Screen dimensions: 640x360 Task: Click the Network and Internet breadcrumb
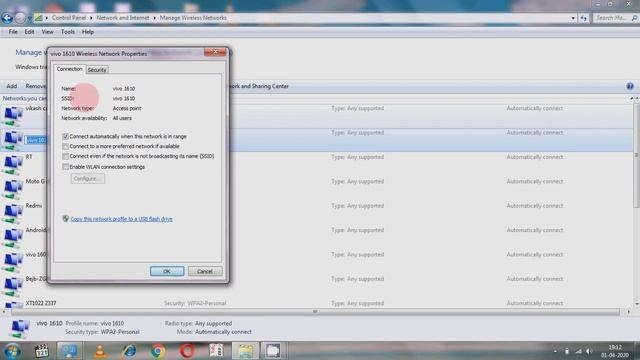pos(123,18)
